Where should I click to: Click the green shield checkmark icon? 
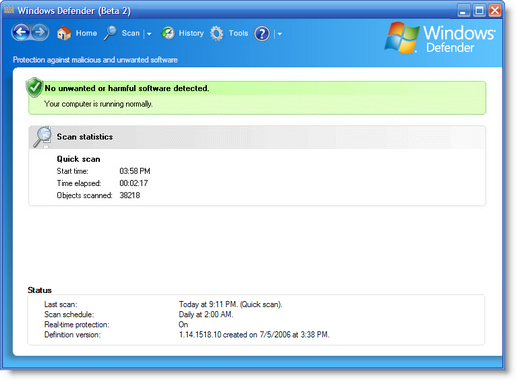[x=34, y=87]
